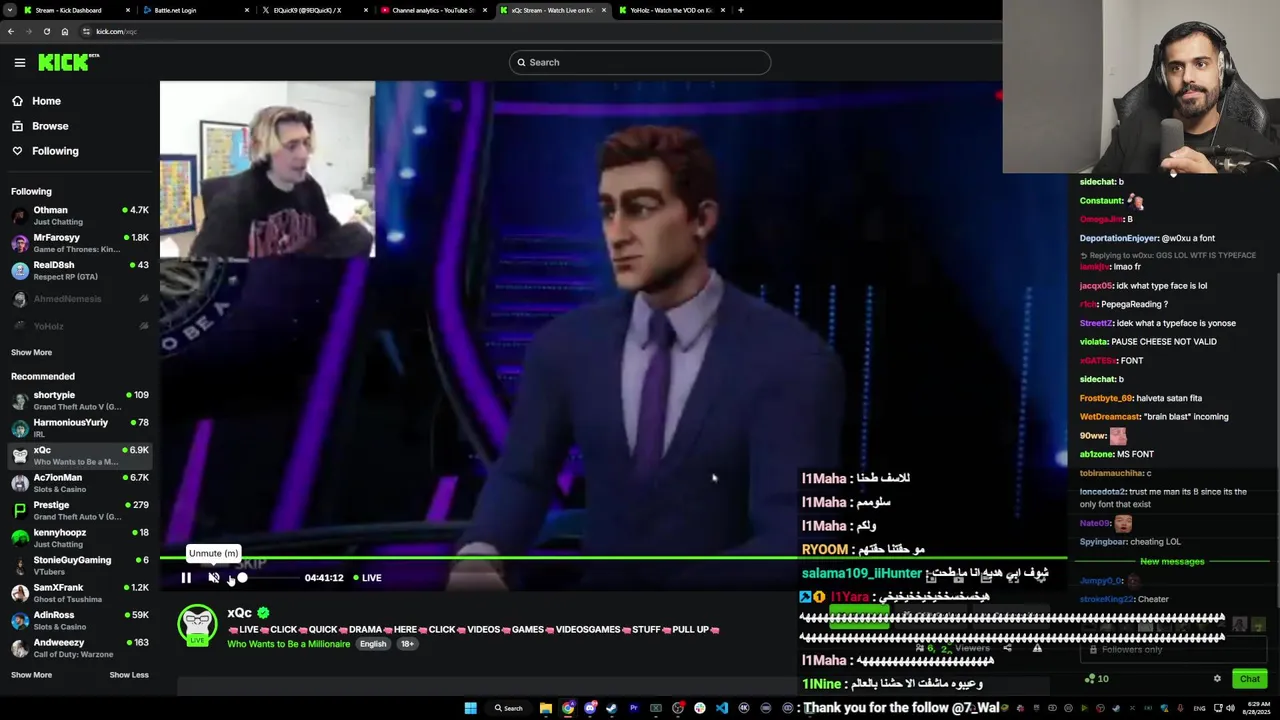Focus the Kick search field
Screen dimensions: 1280x720
[640, 62]
